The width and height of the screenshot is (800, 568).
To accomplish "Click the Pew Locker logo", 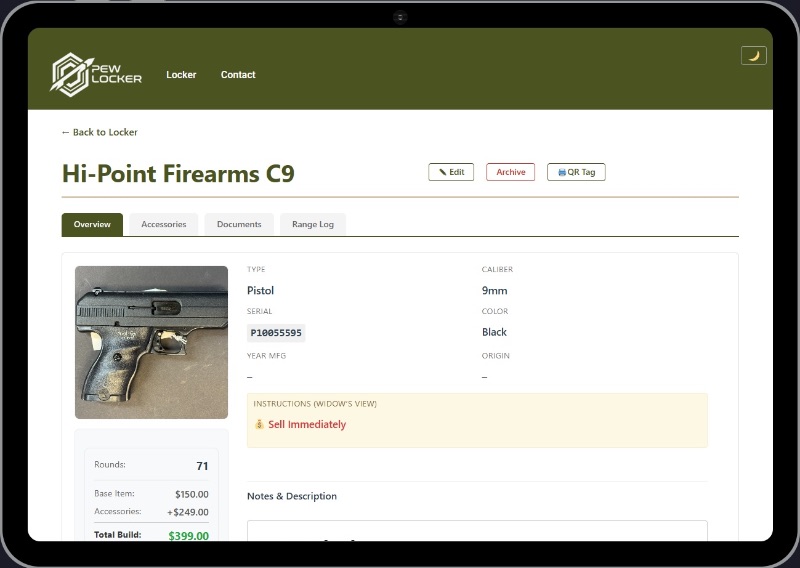I will point(97,75).
